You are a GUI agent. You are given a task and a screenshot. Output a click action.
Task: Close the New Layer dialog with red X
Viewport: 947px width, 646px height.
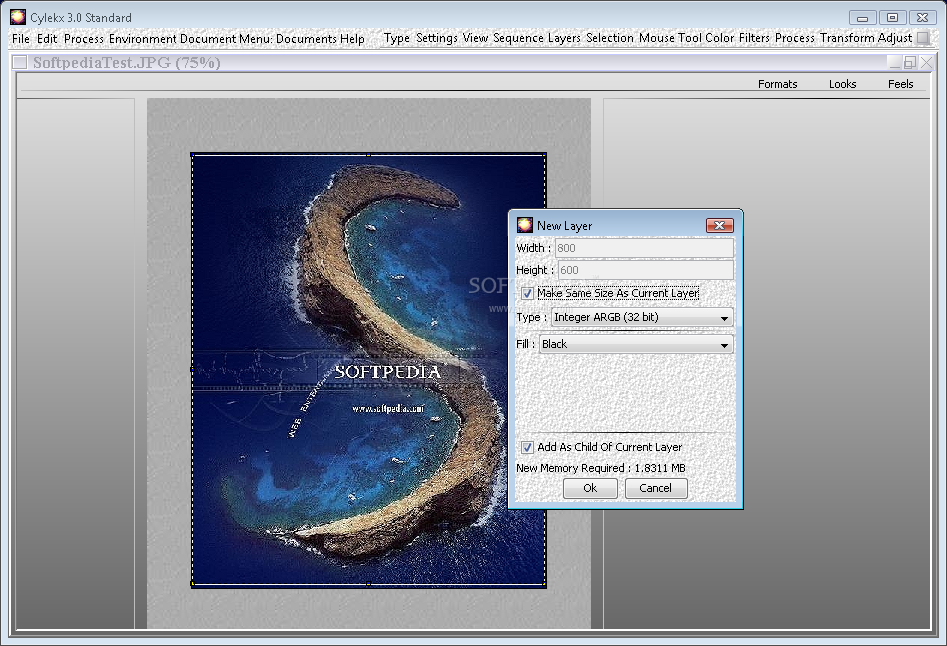(x=719, y=226)
